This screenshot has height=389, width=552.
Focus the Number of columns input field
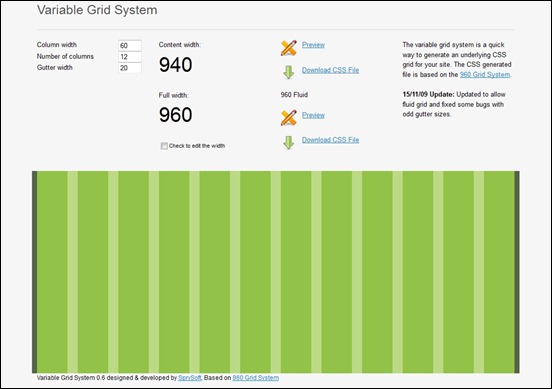tap(130, 57)
